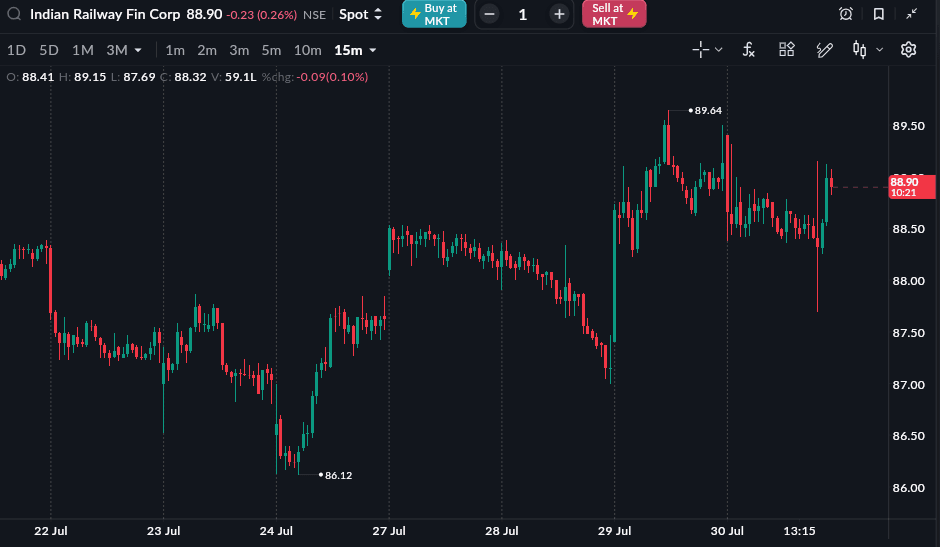Click the 27 Jul date label
This screenshot has height=547, width=940.
(x=389, y=531)
